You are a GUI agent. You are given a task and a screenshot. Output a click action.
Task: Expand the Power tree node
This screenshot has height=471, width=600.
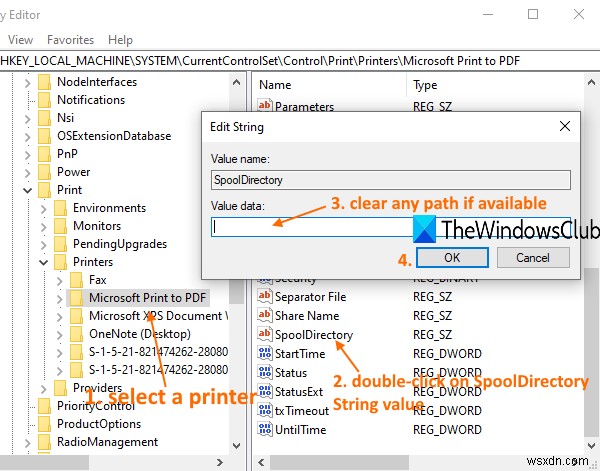coord(28,173)
